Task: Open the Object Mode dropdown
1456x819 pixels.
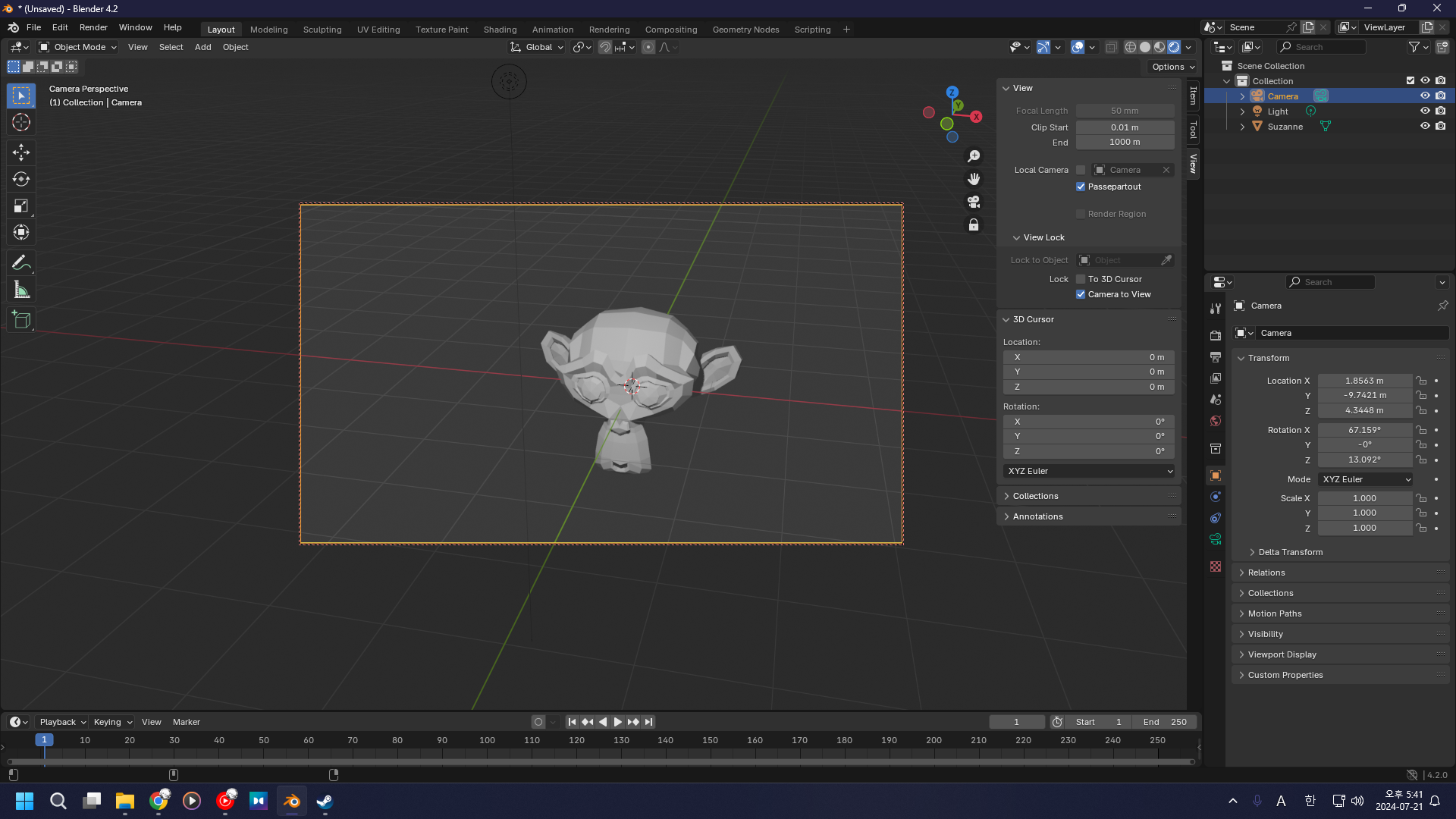Action: (x=78, y=47)
